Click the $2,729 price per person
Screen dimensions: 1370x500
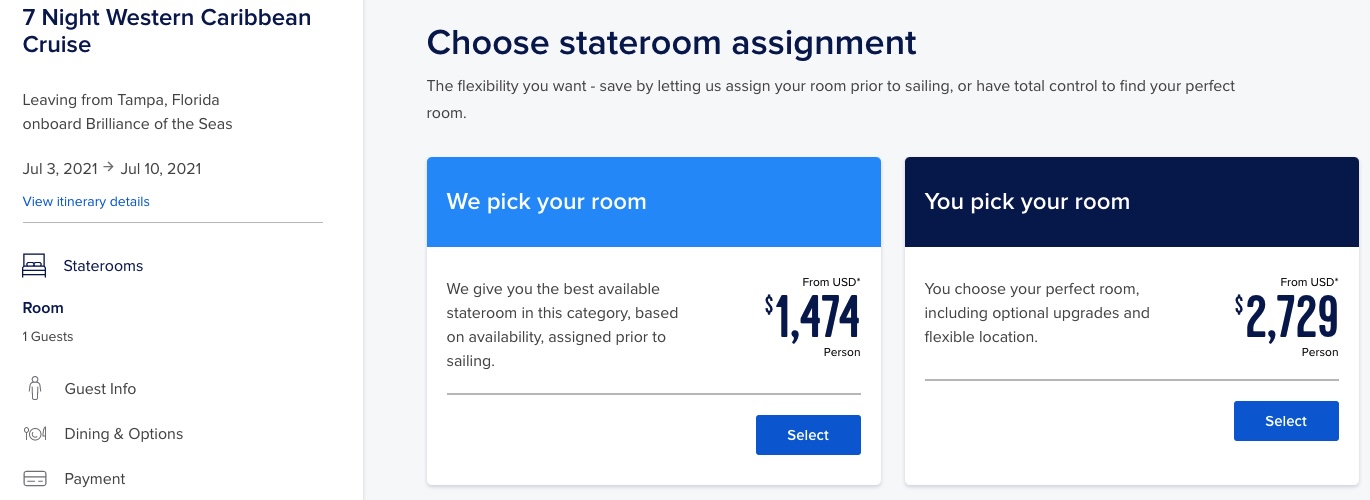coord(1287,318)
